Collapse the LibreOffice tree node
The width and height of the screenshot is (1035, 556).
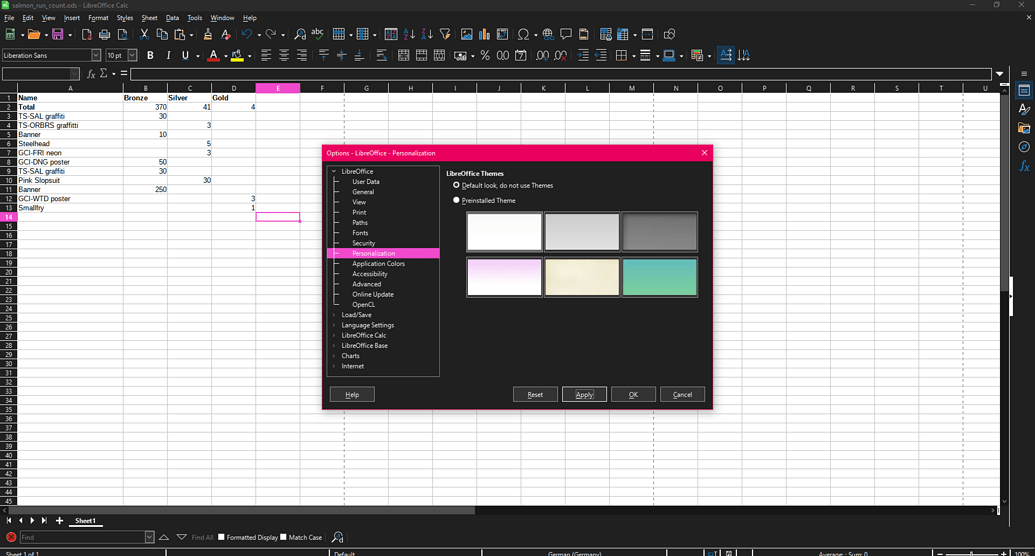point(334,172)
